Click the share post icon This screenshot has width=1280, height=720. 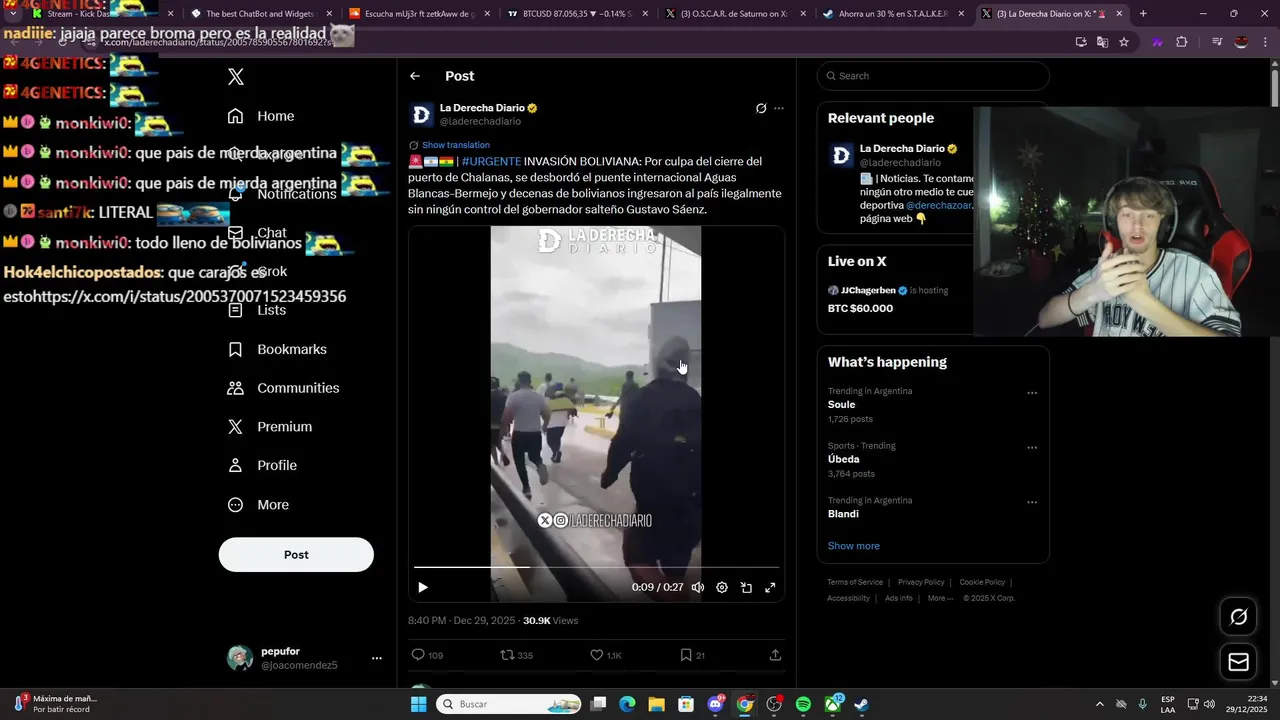(x=775, y=655)
